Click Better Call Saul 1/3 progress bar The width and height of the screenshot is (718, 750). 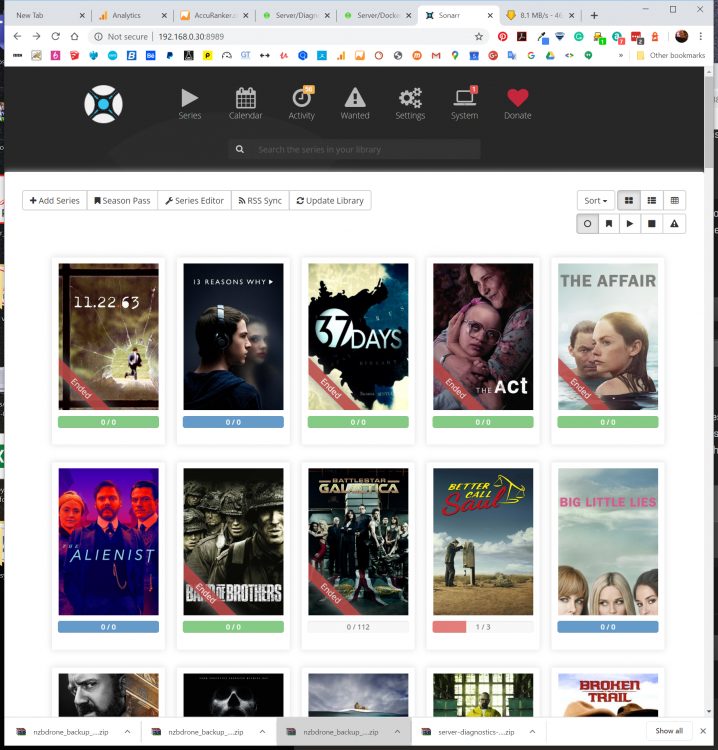click(483, 627)
